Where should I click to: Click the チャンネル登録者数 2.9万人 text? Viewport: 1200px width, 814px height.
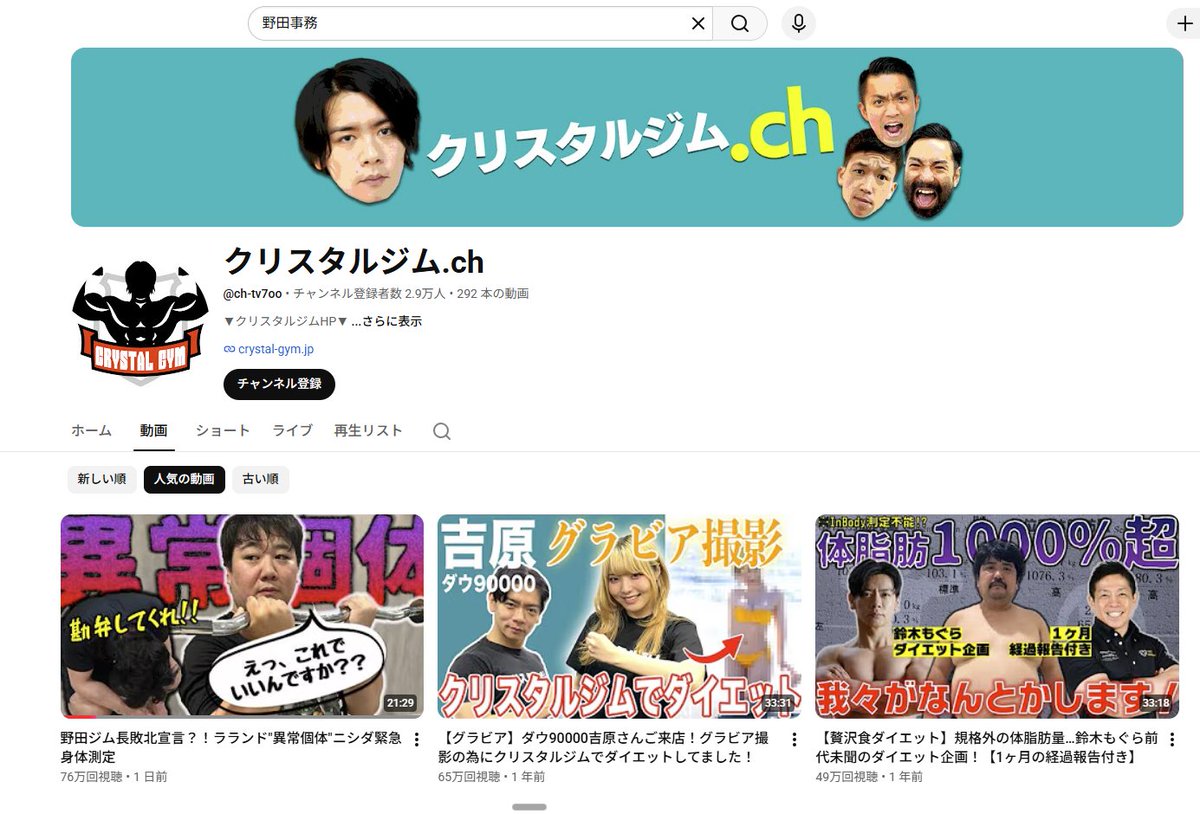click(369, 294)
